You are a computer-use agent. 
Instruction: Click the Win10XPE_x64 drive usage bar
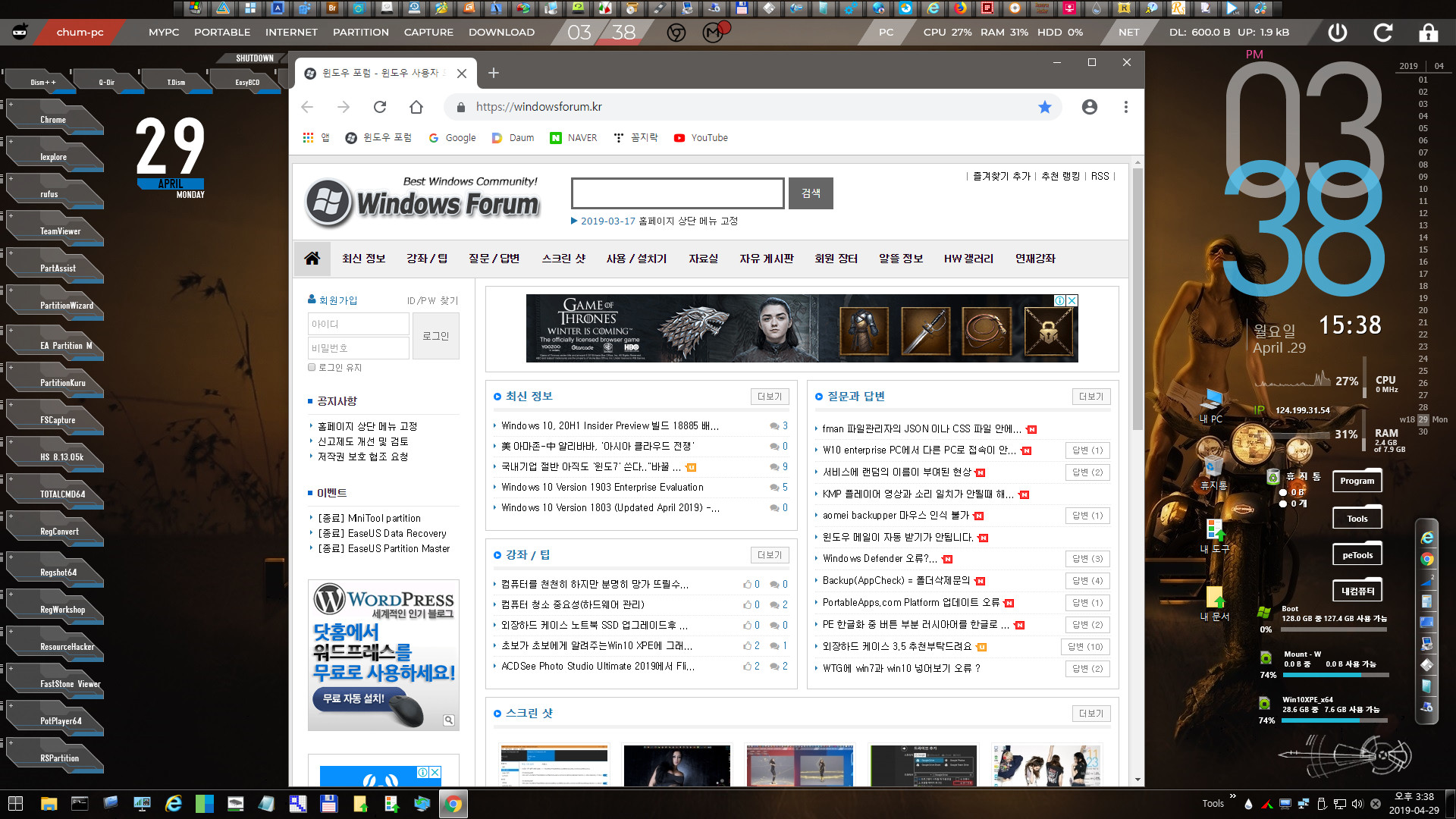click(x=1335, y=720)
